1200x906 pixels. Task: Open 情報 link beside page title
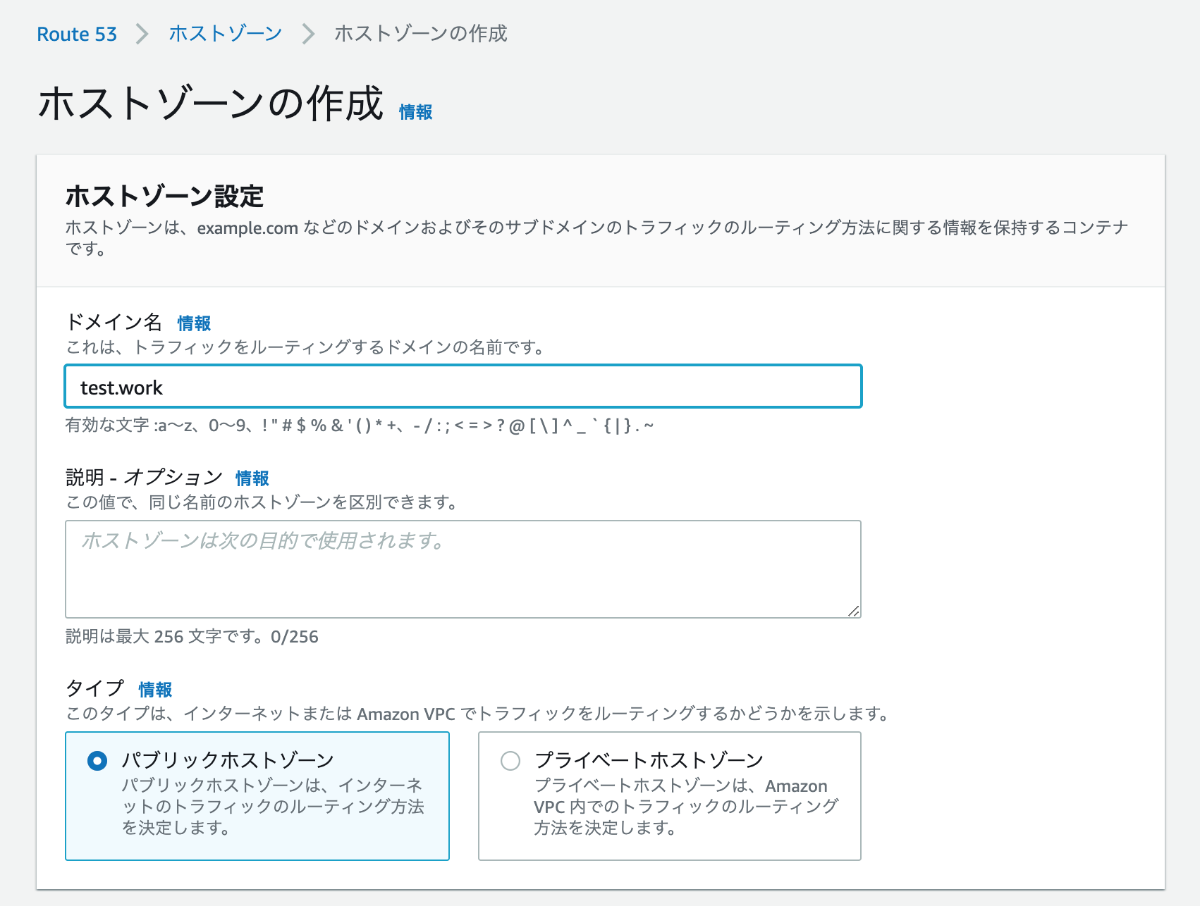pos(416,112)
